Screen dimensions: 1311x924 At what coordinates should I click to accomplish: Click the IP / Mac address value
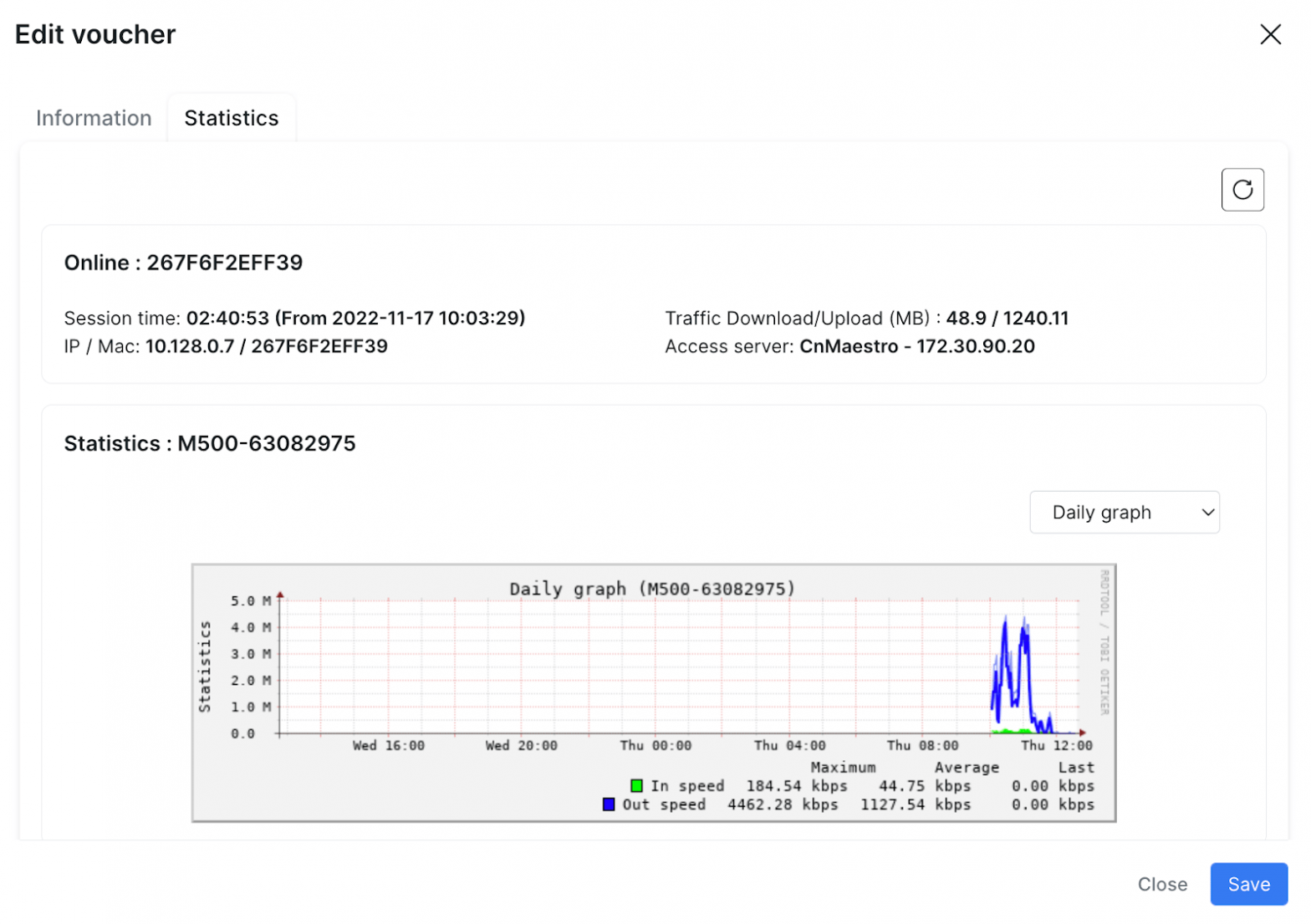266,346
